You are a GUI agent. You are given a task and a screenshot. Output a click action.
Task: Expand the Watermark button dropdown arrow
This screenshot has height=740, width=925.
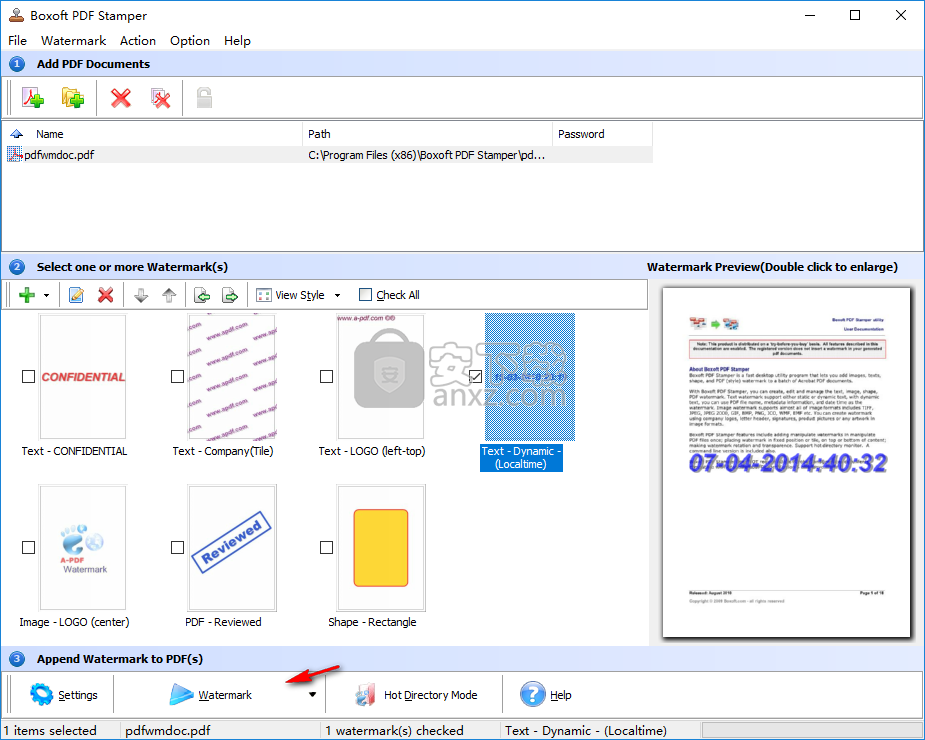(312, 695)
